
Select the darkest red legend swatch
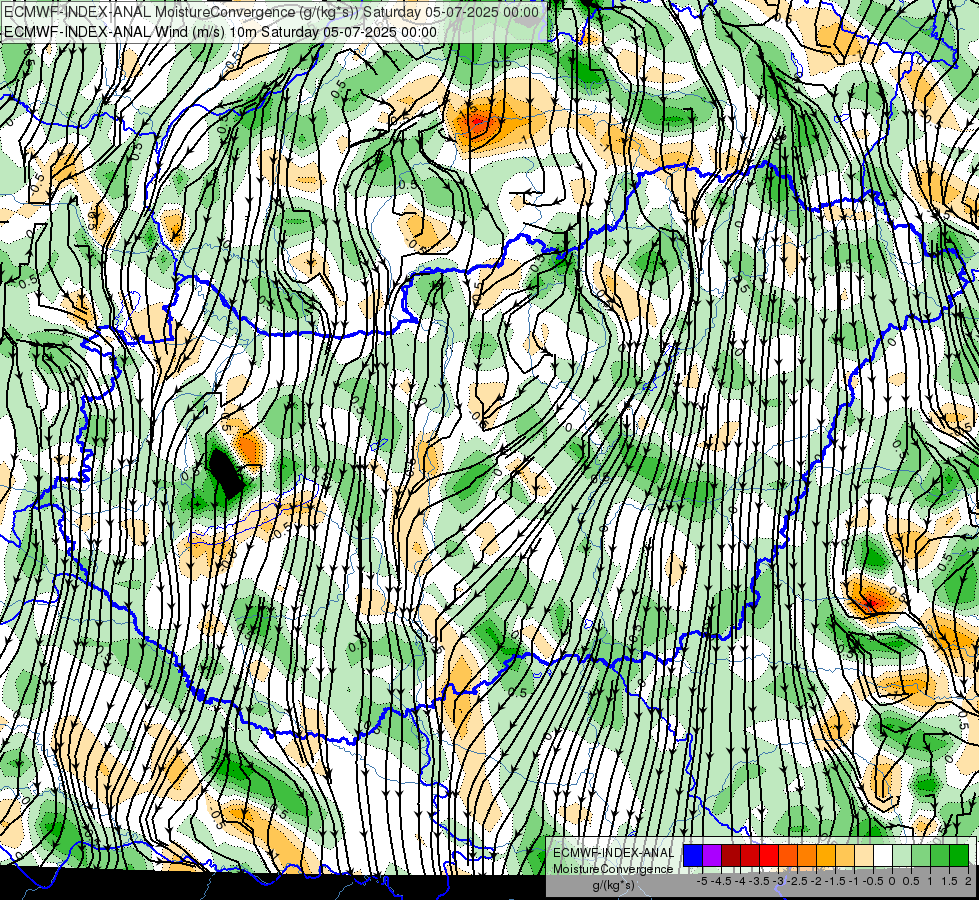731,855
